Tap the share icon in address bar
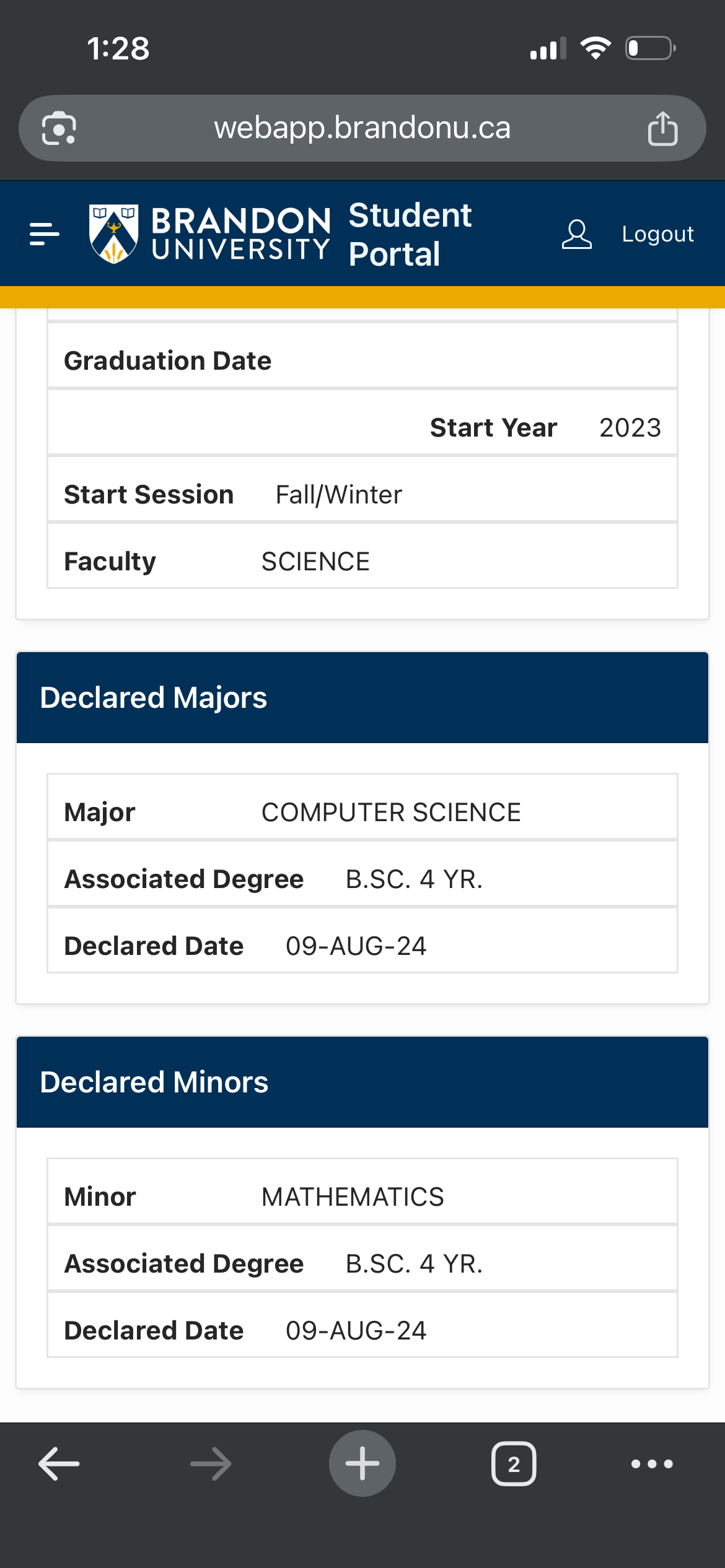This screenshot has width=725, height=1568. pos(662,128)
